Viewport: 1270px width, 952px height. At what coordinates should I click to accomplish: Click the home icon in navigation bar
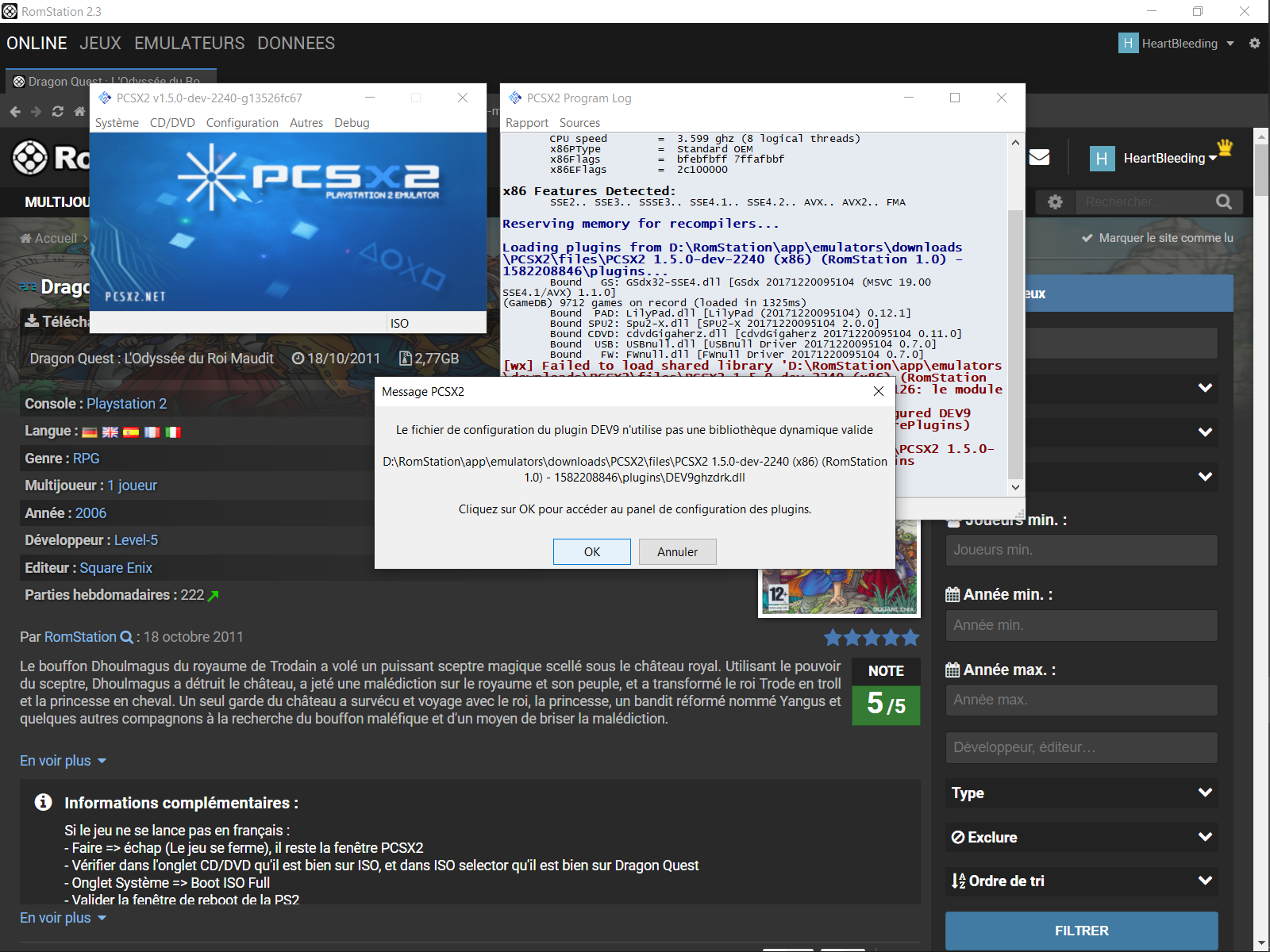coord(79,112)
